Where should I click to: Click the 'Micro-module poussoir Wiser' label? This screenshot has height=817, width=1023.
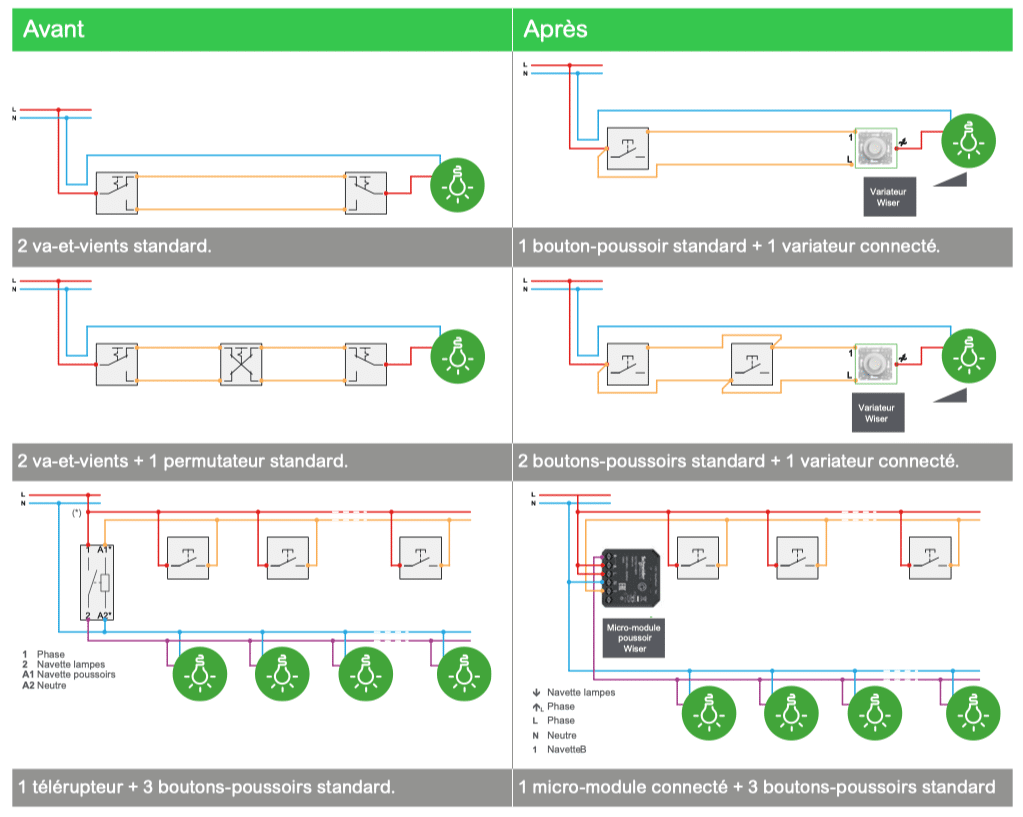coord(634,638)
